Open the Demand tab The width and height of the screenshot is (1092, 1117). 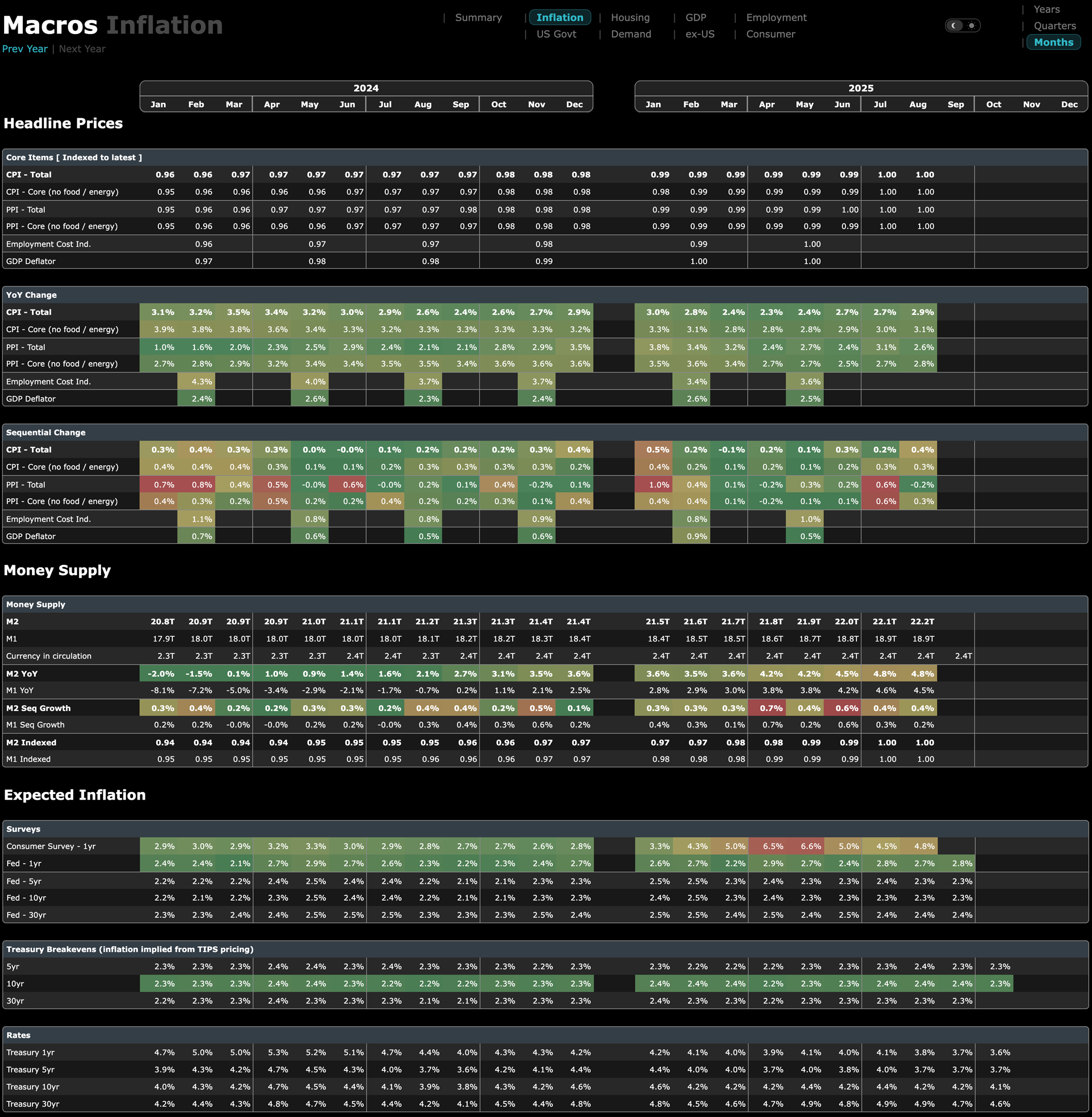[x=630, y=35]
